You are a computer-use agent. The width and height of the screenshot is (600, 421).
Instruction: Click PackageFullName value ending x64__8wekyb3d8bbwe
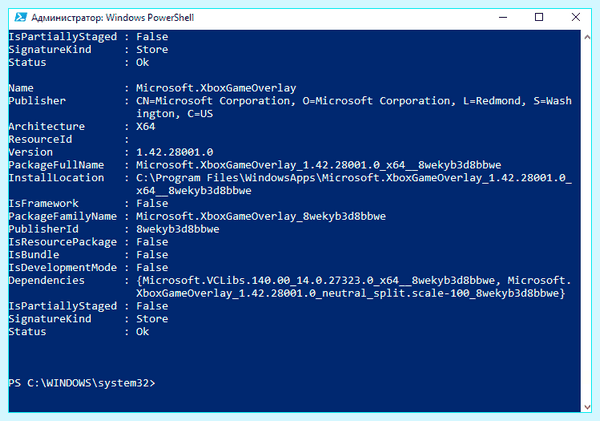(319, 165)
